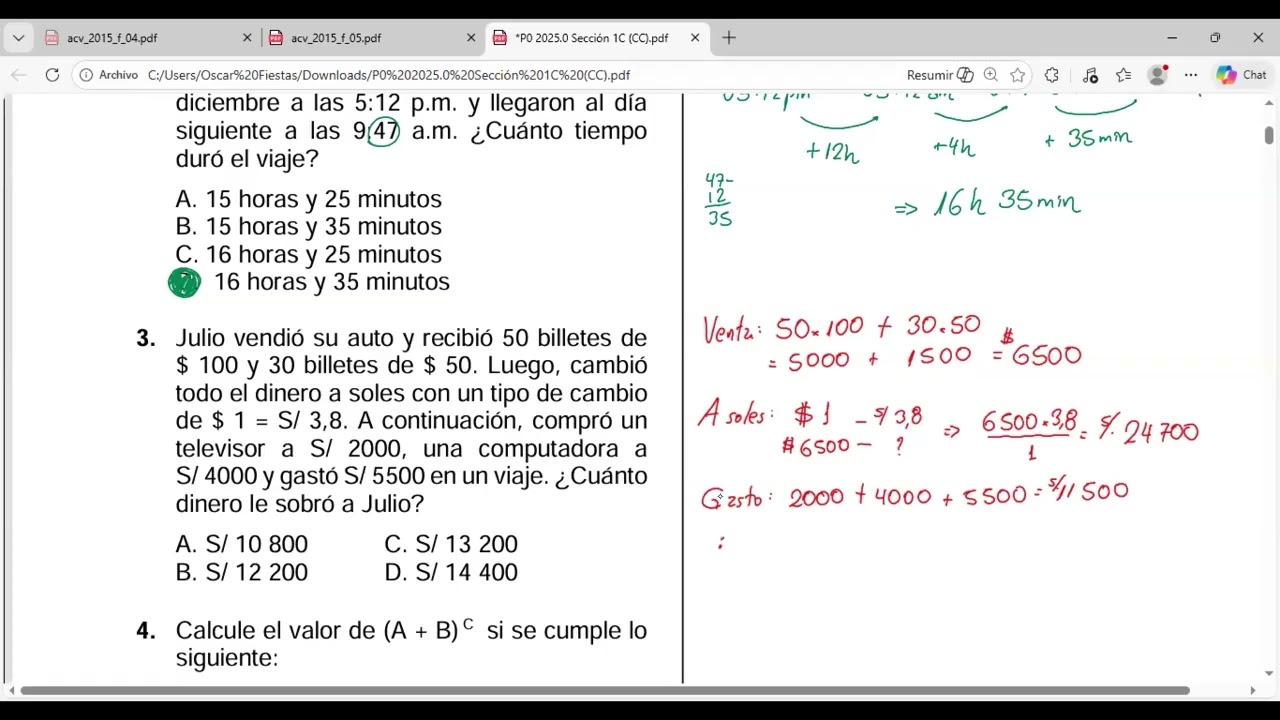Reload the PDF page
The image size is (1280, 720).
pos(52,75)
